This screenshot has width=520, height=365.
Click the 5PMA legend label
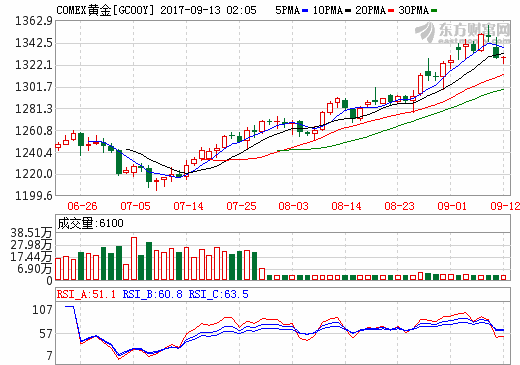(287, 11)
